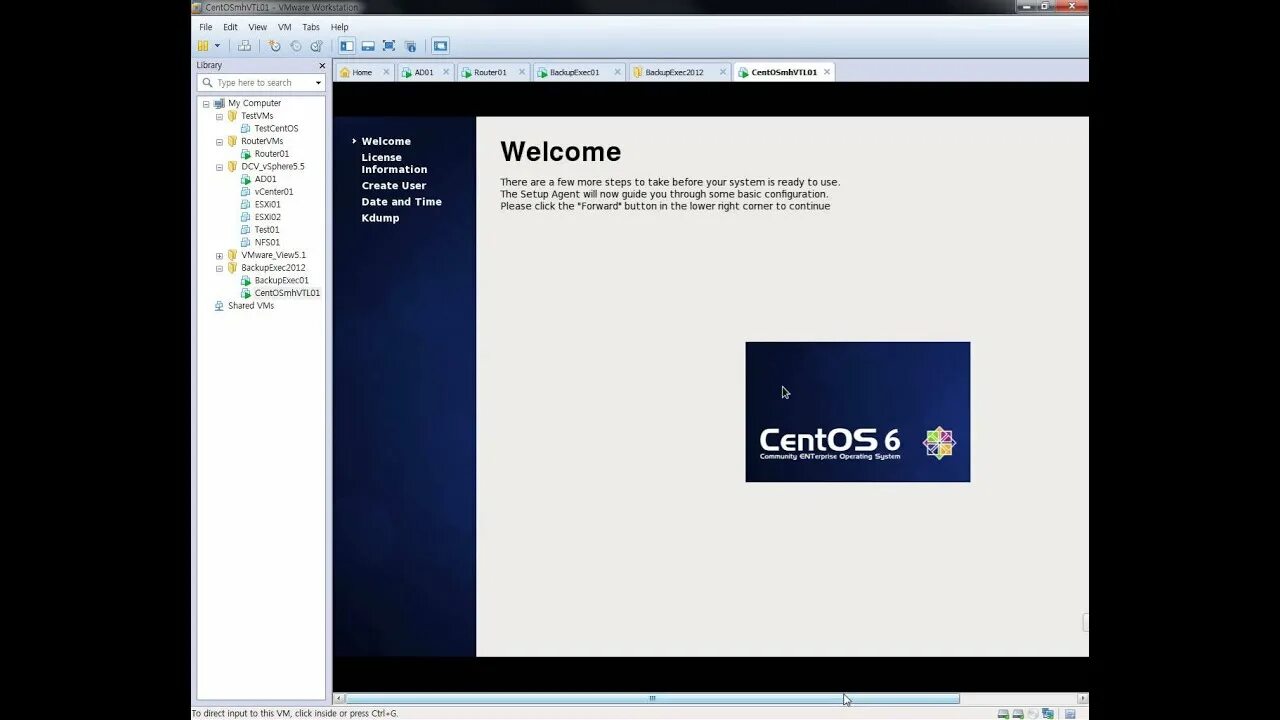Click the DCV_vSphere5.5 folder icon
1280x720 pixels.
point(232,167)
